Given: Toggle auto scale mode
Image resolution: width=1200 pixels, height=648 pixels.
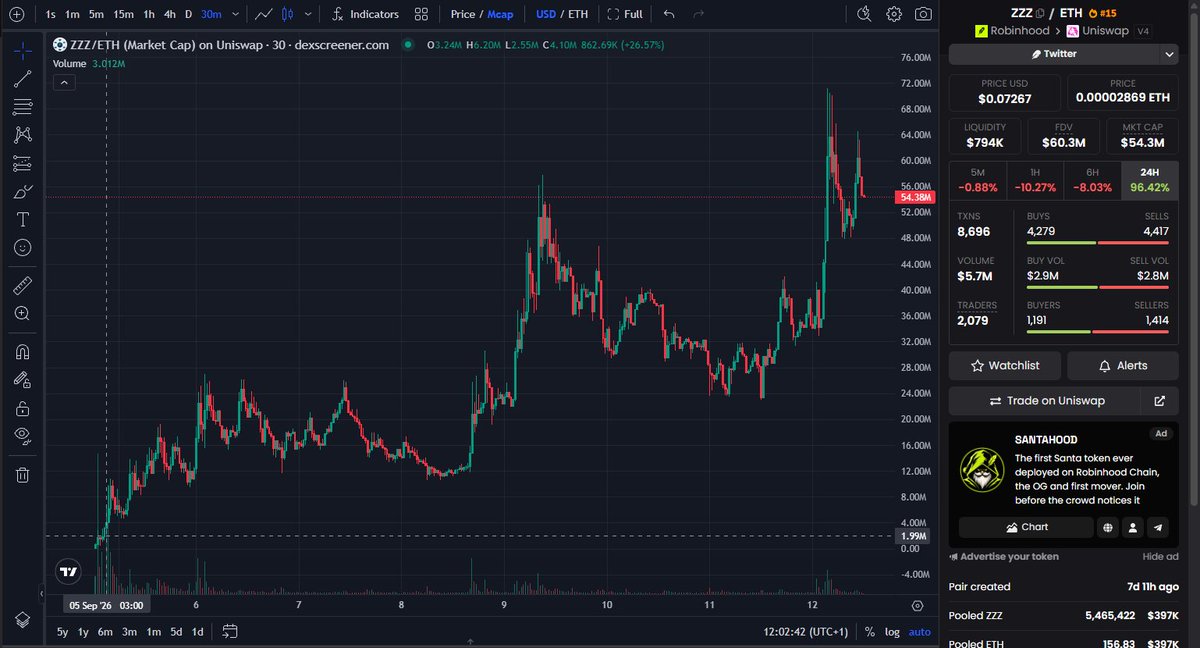Looking at the screenshot, I should 920,632.
